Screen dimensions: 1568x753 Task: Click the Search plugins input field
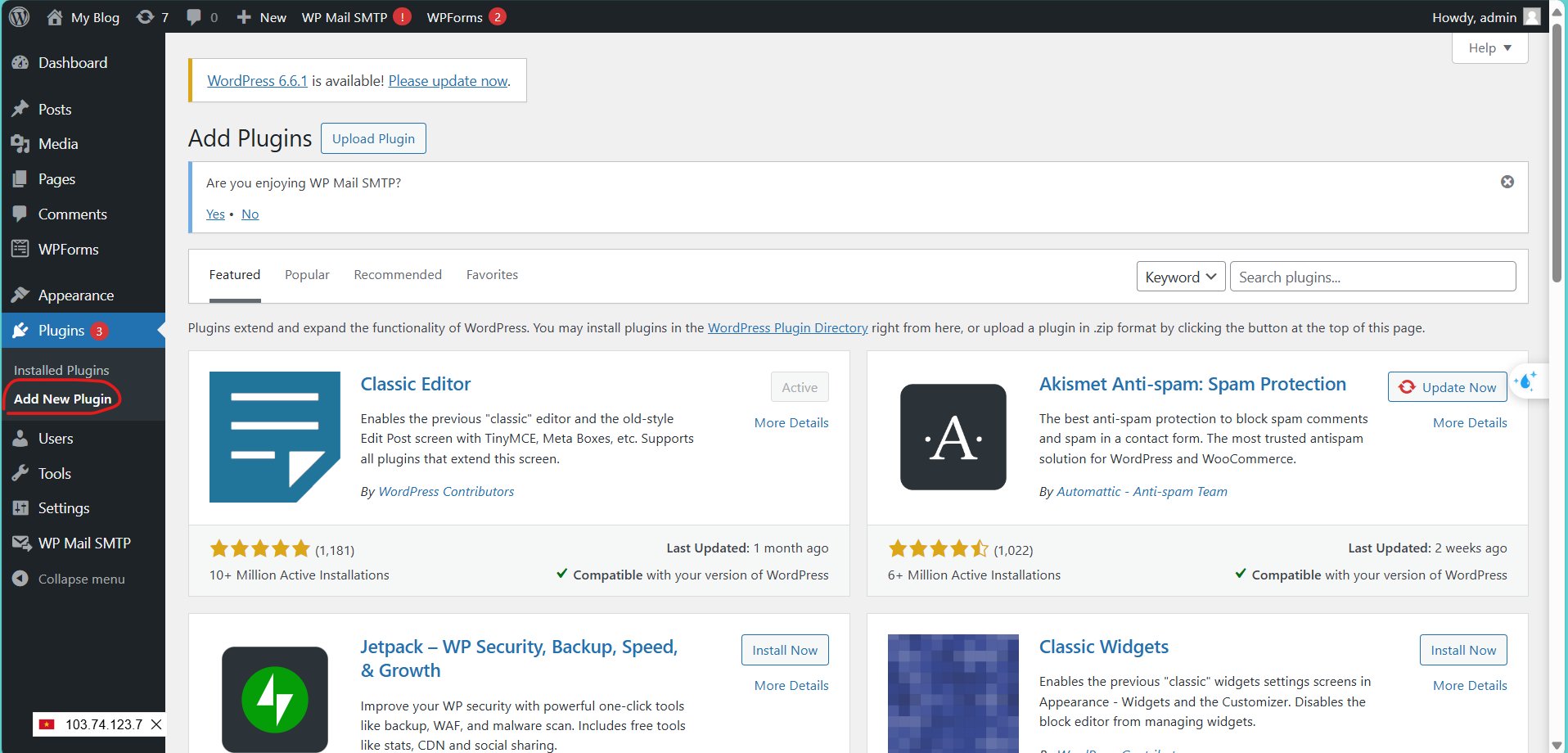(1372, 277)
